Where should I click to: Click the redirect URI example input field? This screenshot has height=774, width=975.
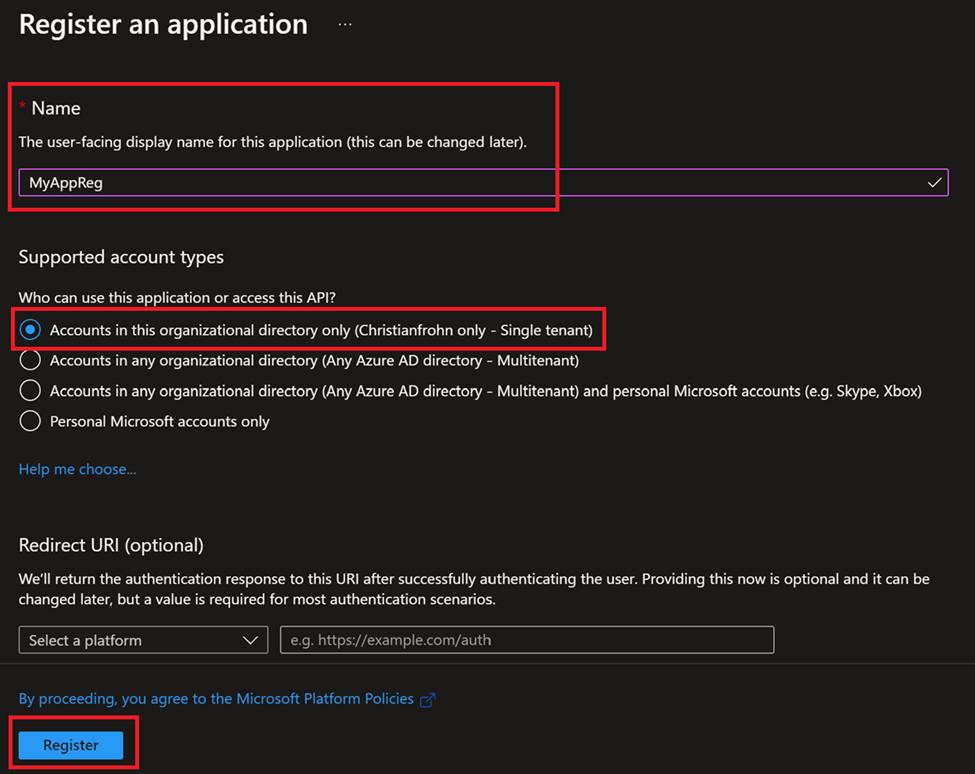tap(527, 639)
